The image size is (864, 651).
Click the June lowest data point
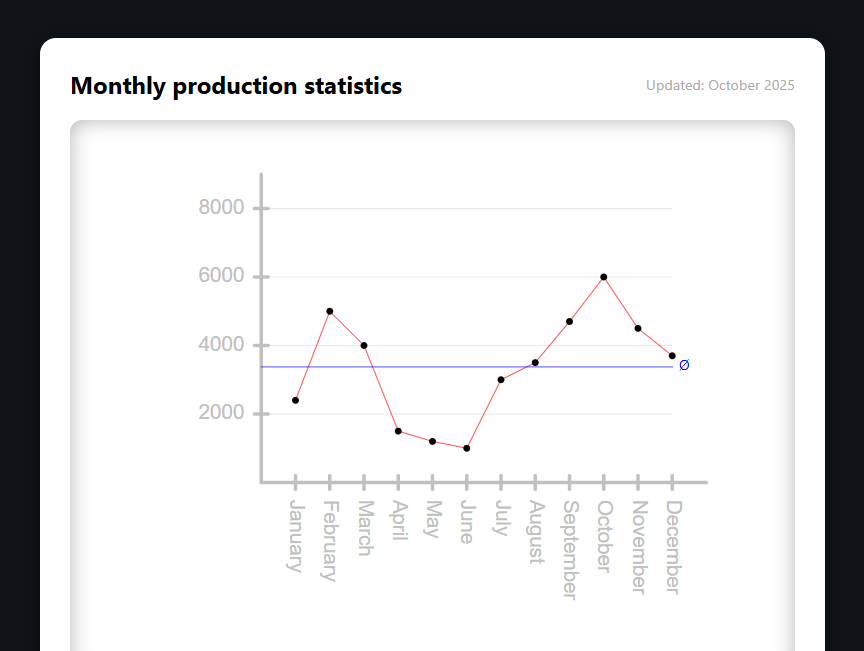[466, 448]
